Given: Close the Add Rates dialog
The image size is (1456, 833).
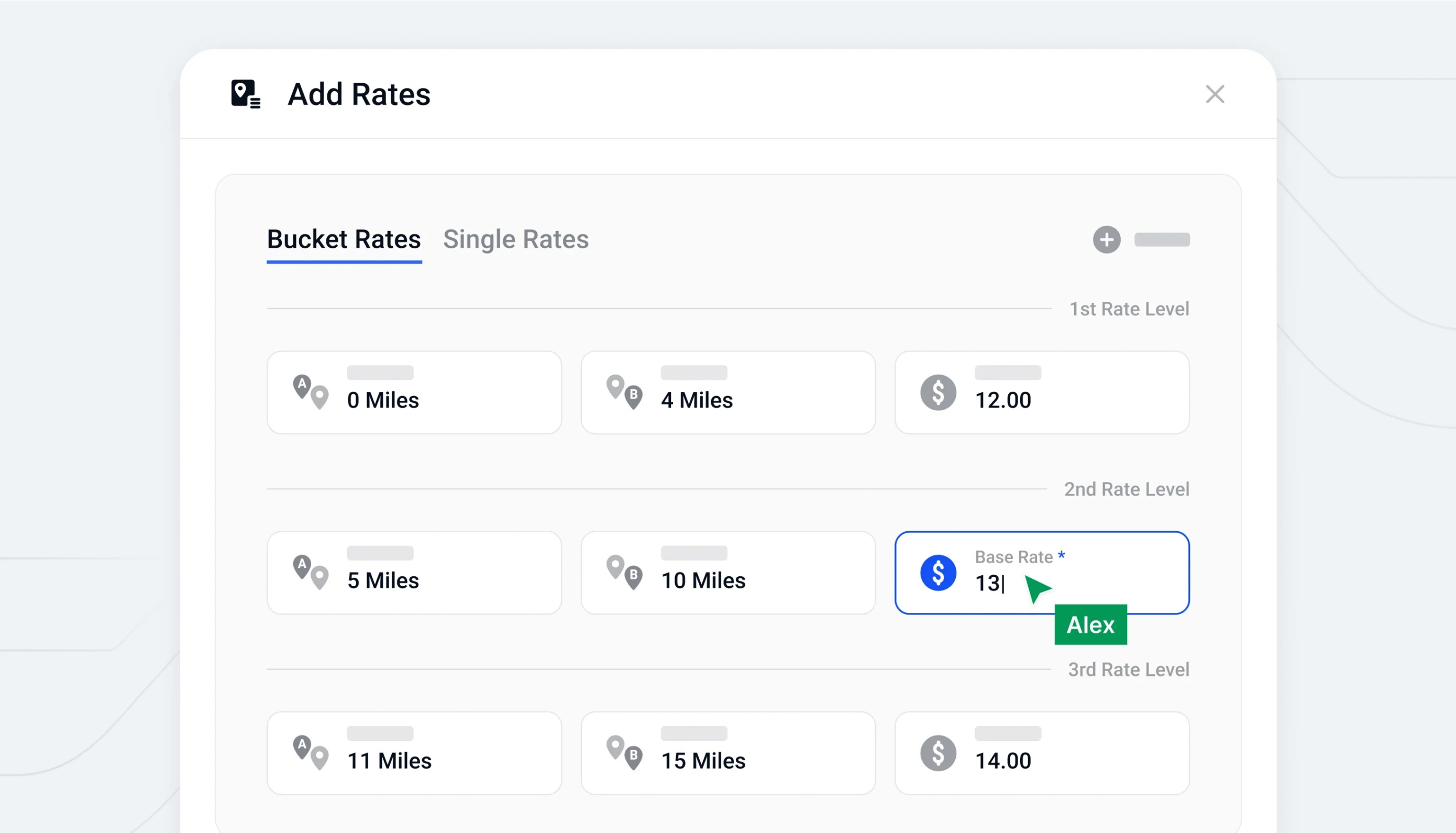Looking at the screenshot, I should (1215, 94).
